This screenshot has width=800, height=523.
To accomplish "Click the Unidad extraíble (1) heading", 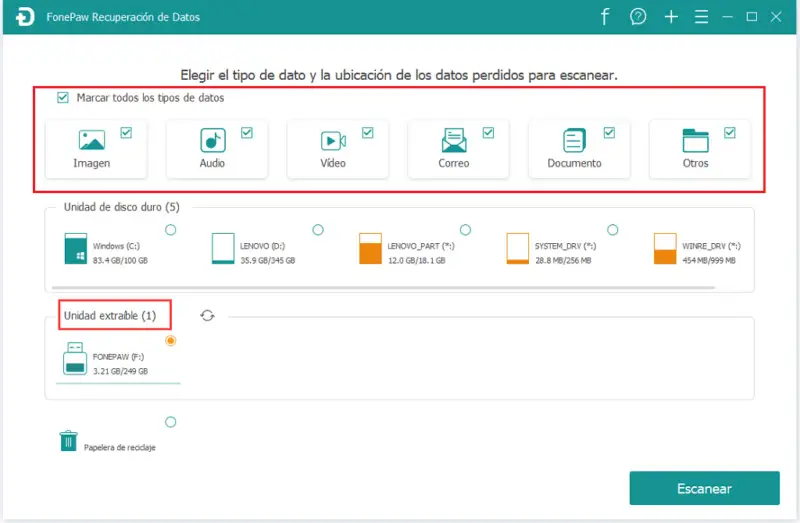I will click(110, 316).
